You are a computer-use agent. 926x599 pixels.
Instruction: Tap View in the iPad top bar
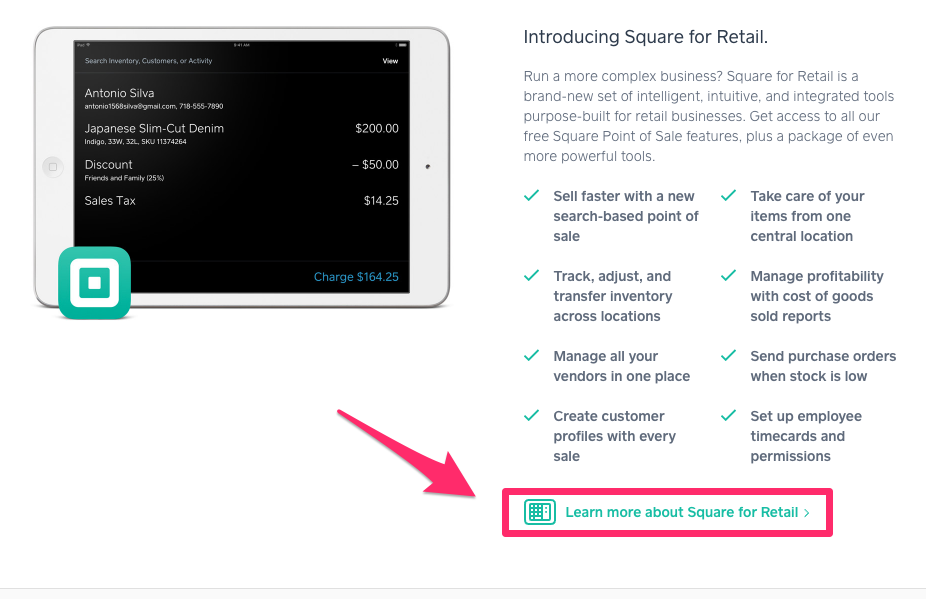(390, 61)
